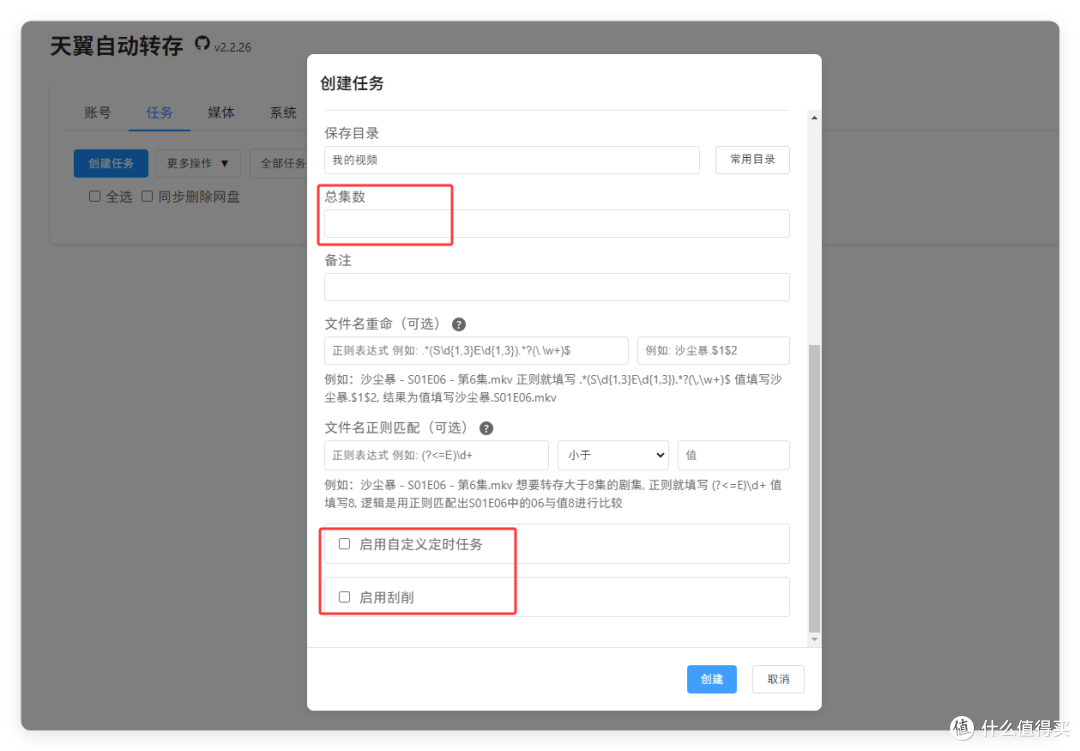Switch to the 媒体 tab
Image resolution: width=1080 pixels, height=751 pixels.
[221, 113]
